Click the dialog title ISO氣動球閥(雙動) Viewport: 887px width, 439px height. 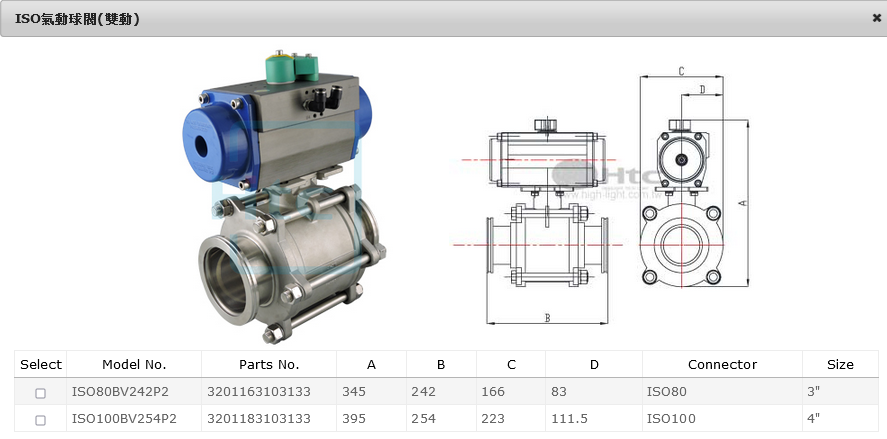tap(77, 19)
